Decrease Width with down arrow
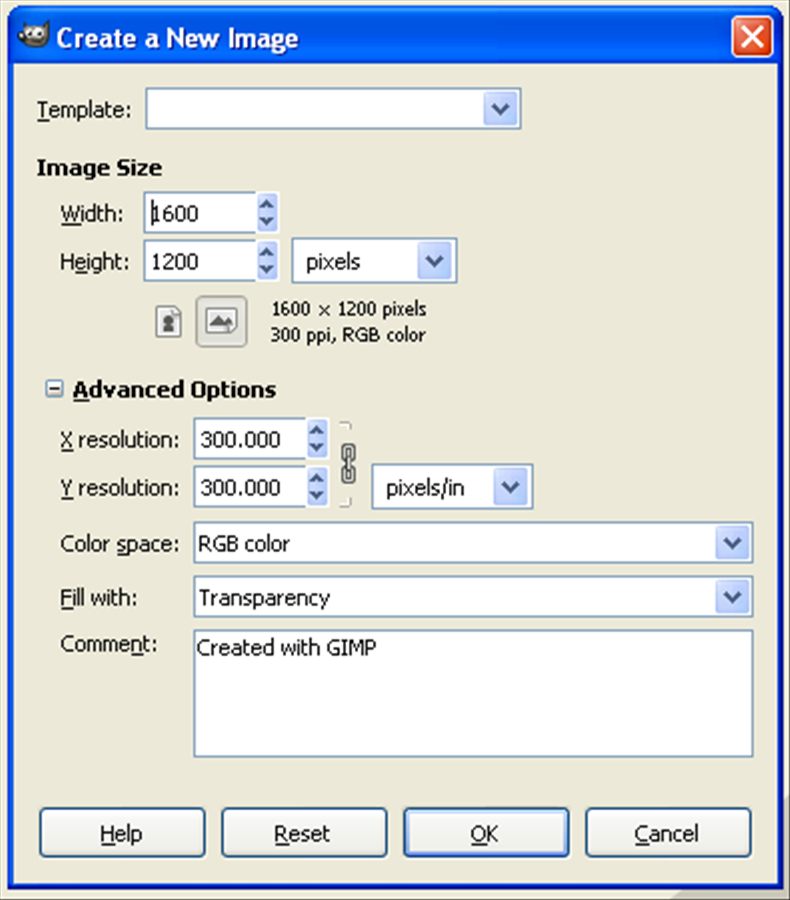The image size is (790, 900). click(x=267, y=222)
